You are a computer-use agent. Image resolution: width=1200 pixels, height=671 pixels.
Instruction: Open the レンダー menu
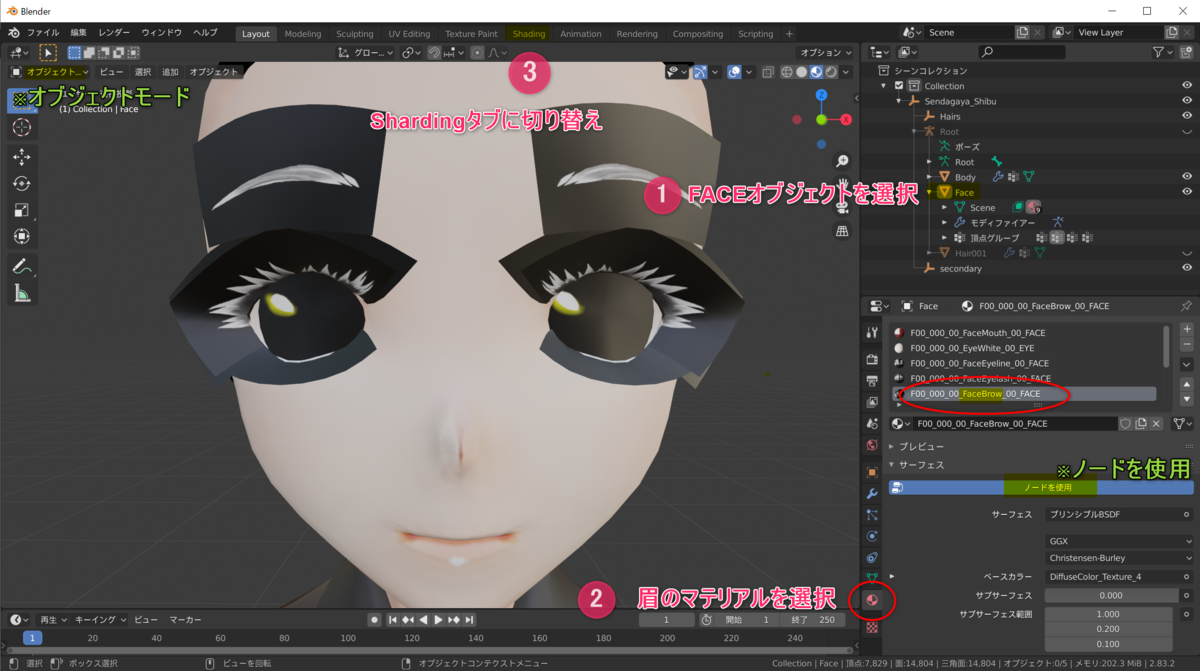tap(114, 33)
